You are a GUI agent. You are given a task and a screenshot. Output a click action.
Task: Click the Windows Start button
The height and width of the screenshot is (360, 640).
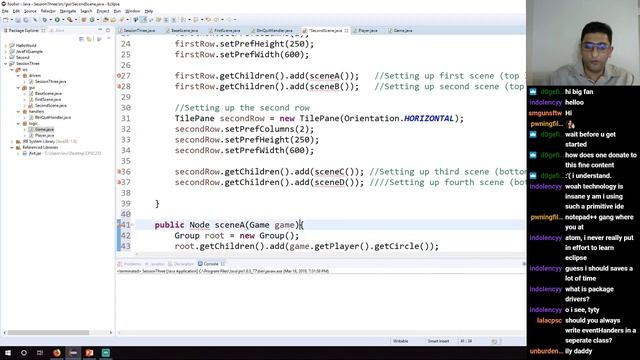(8, 353)
